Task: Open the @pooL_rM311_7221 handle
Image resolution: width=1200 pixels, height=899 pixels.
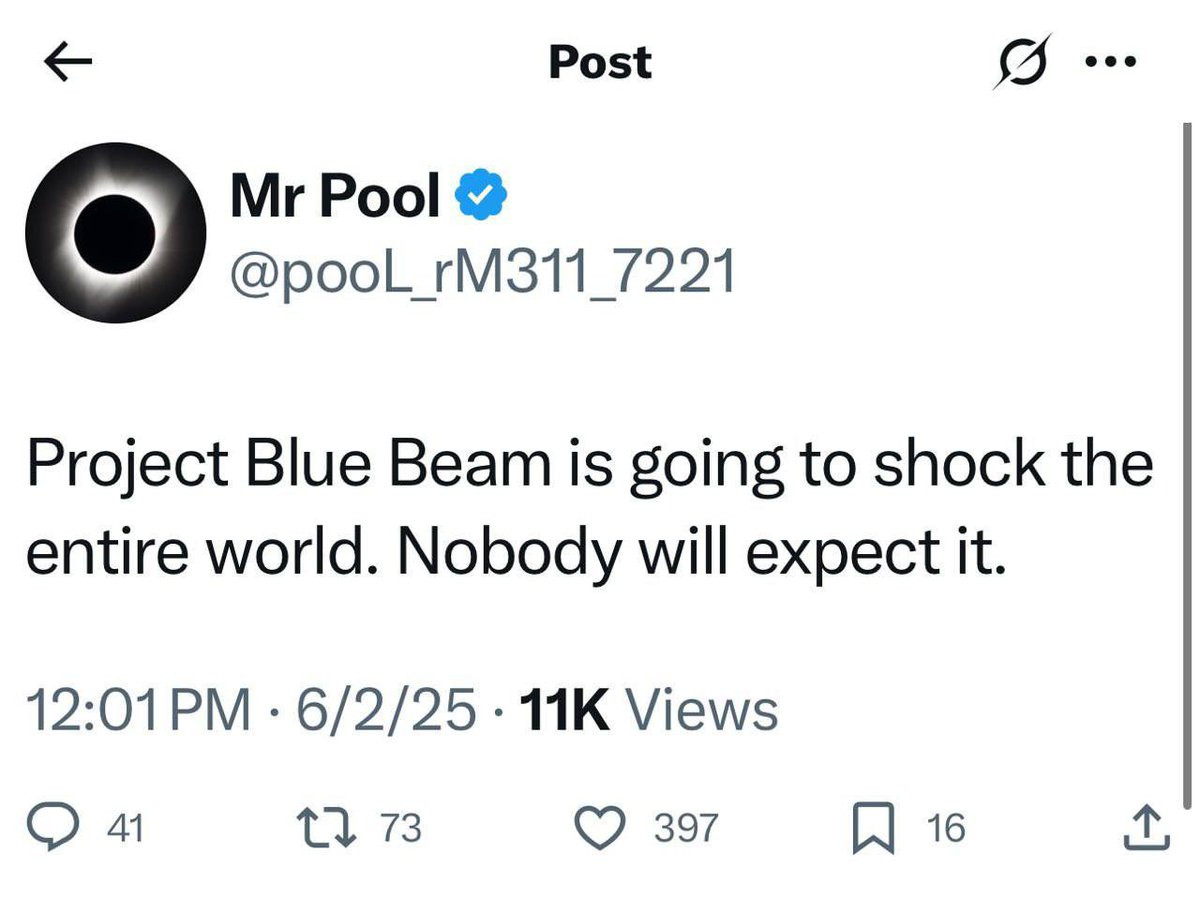Action: point(482,270)
